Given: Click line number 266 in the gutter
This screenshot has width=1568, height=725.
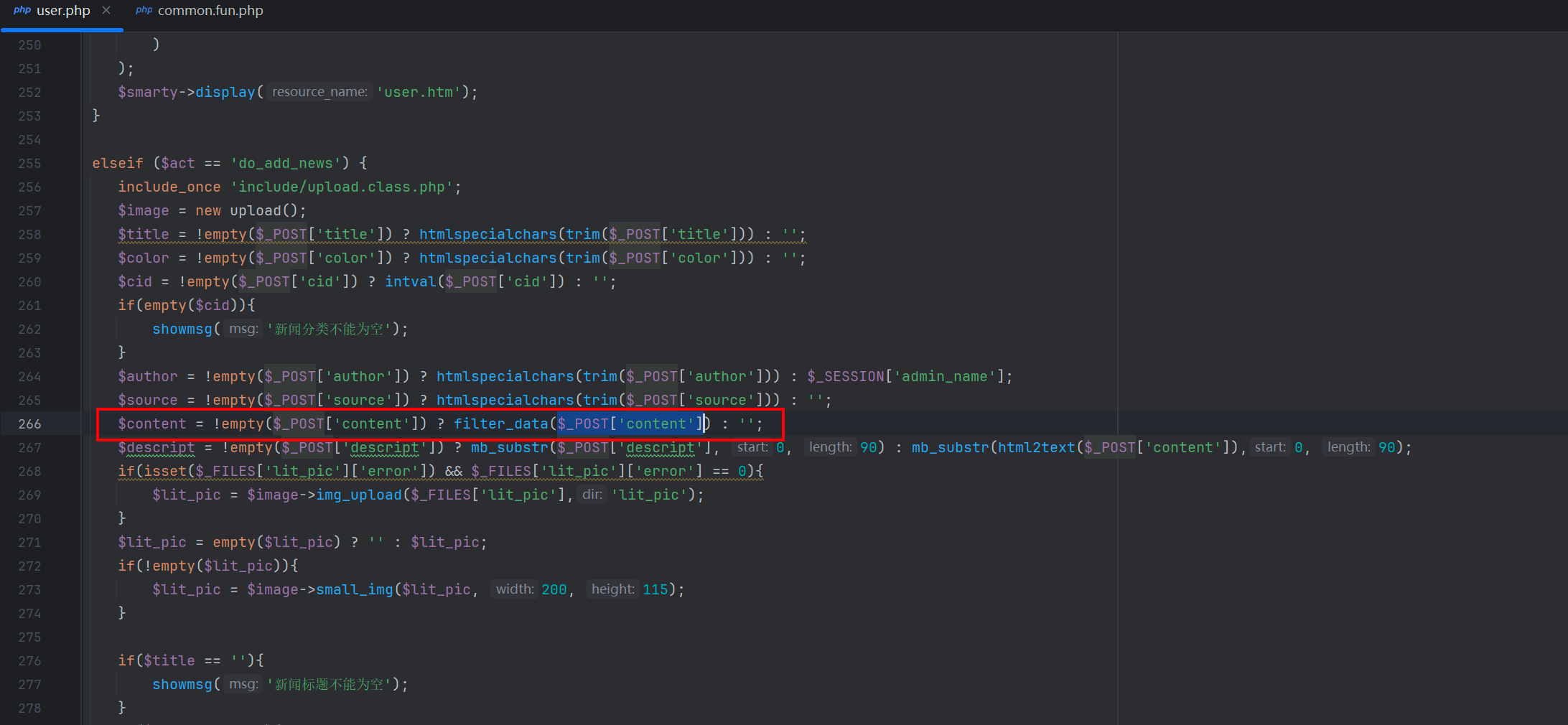Looking at the screenshot, I should click(29, 424).
